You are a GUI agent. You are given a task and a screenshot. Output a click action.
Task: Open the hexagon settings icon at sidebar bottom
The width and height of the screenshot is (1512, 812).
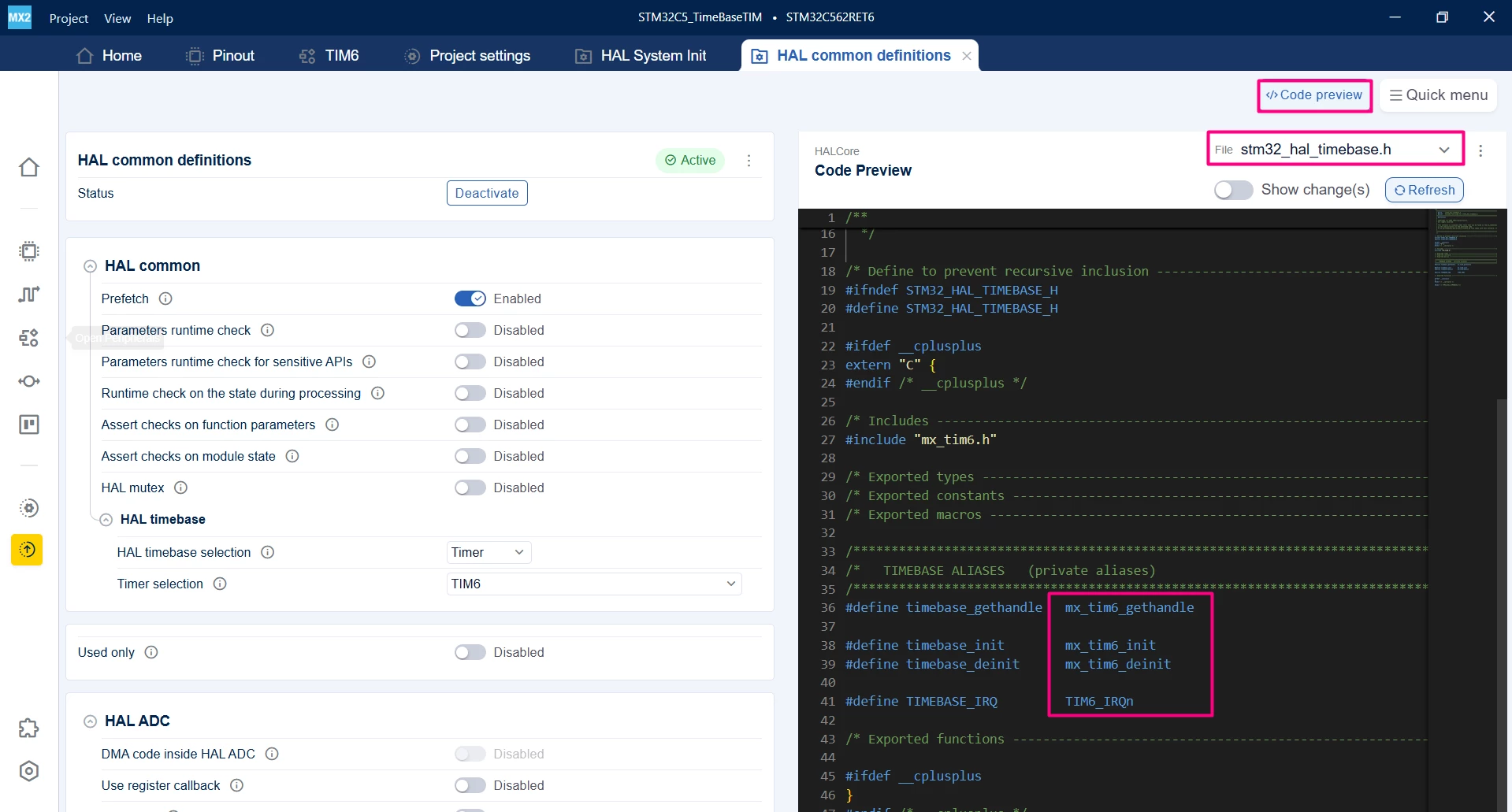coord(29,771)
